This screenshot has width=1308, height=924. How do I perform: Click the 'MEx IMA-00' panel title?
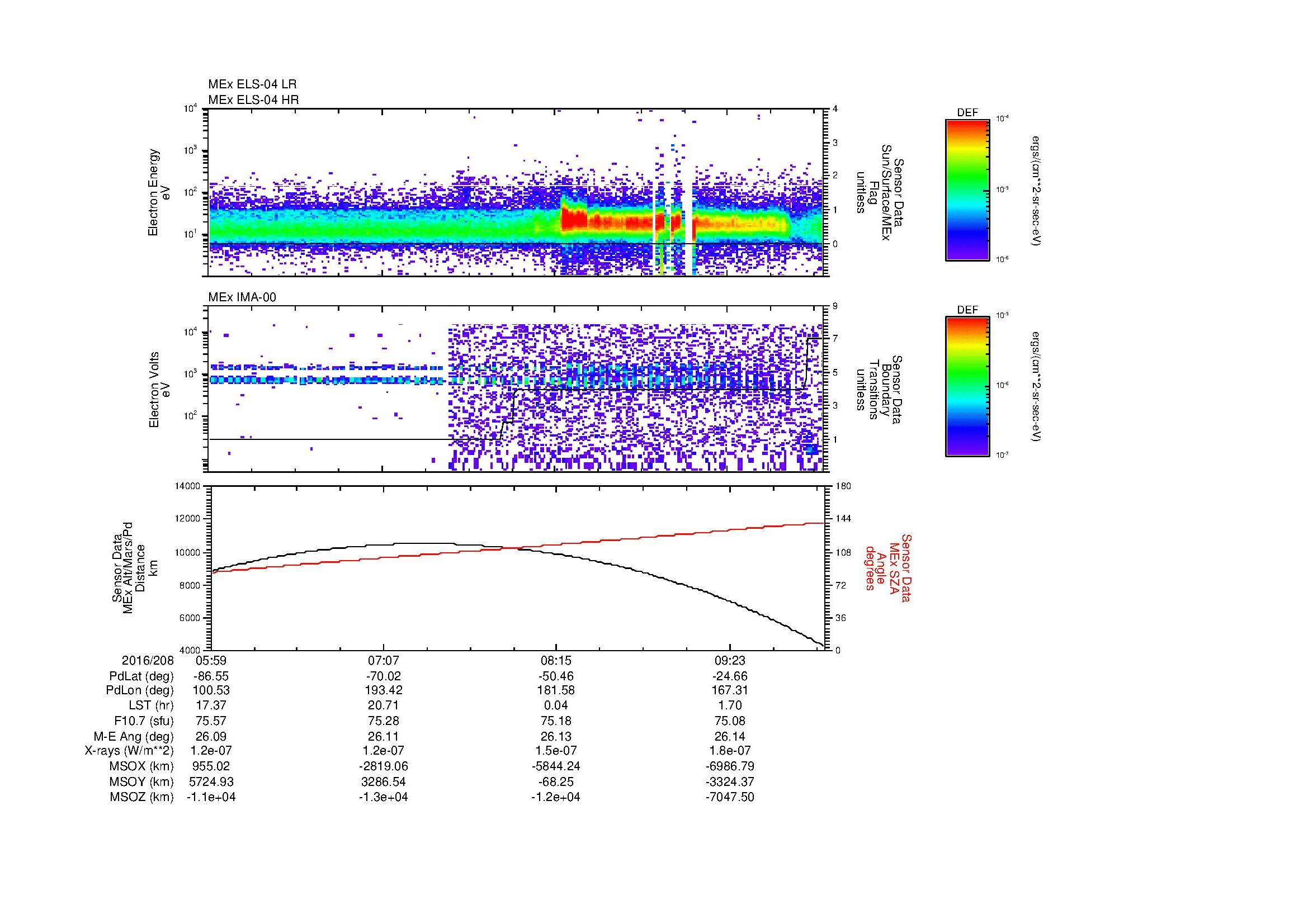pos(242,297)
